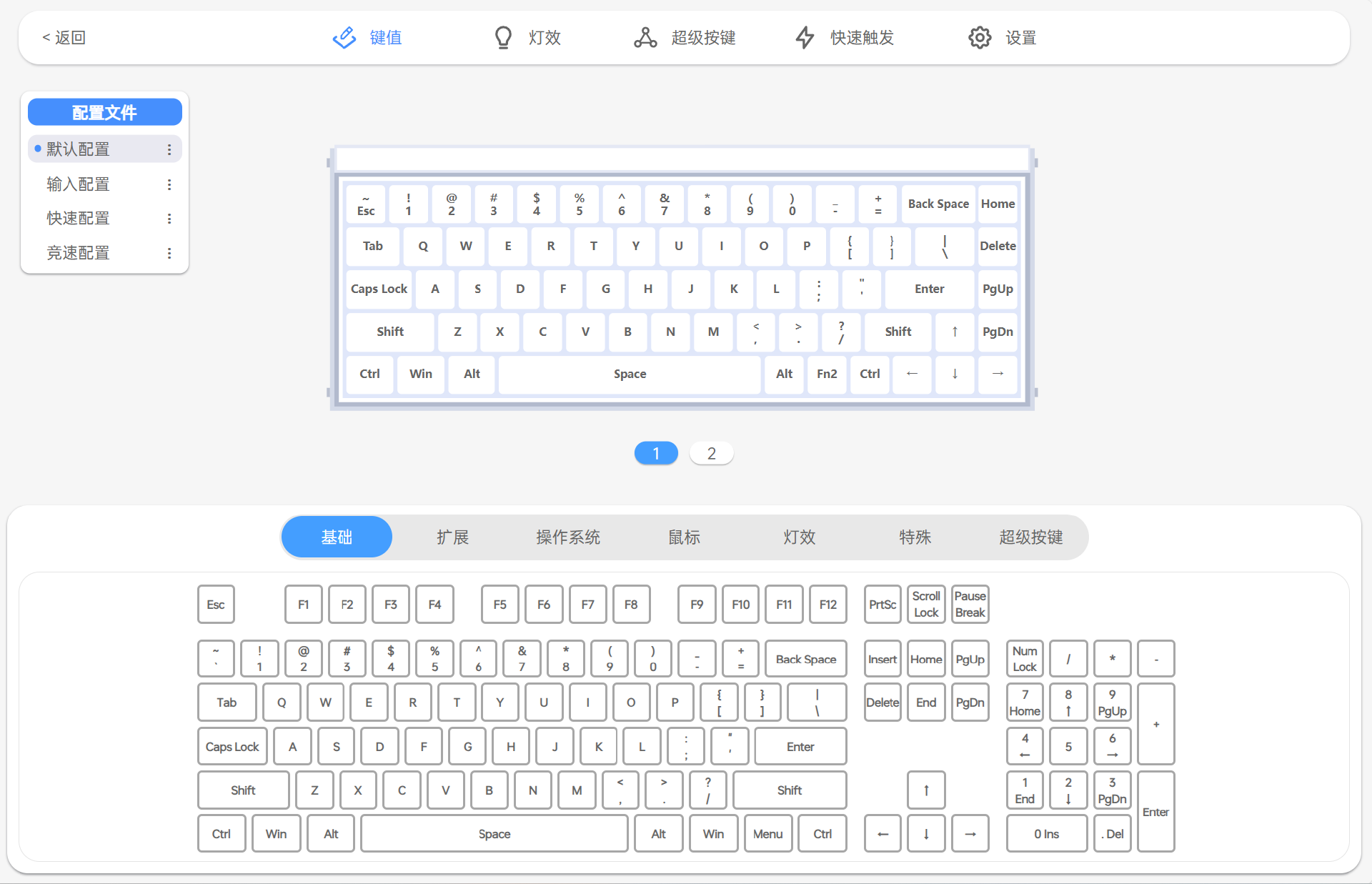
Task: Choose down arrow in the key panel
Action: click(x=926, y=834)
